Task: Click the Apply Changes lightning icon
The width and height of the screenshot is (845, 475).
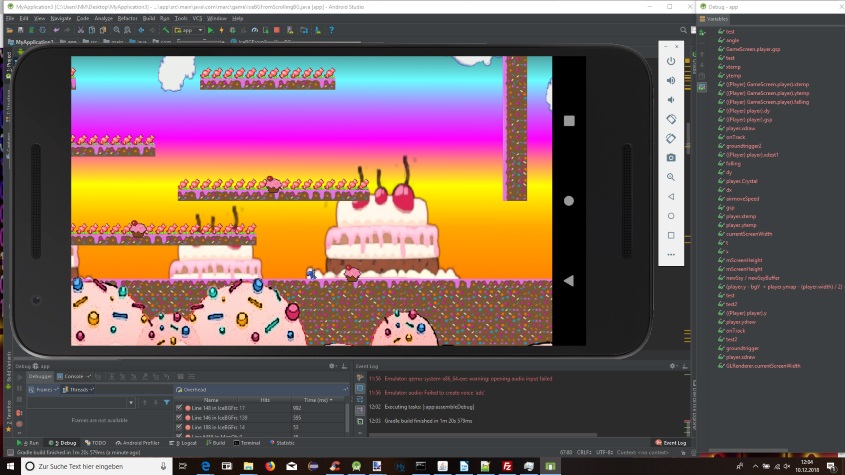Action: [221, 30]
